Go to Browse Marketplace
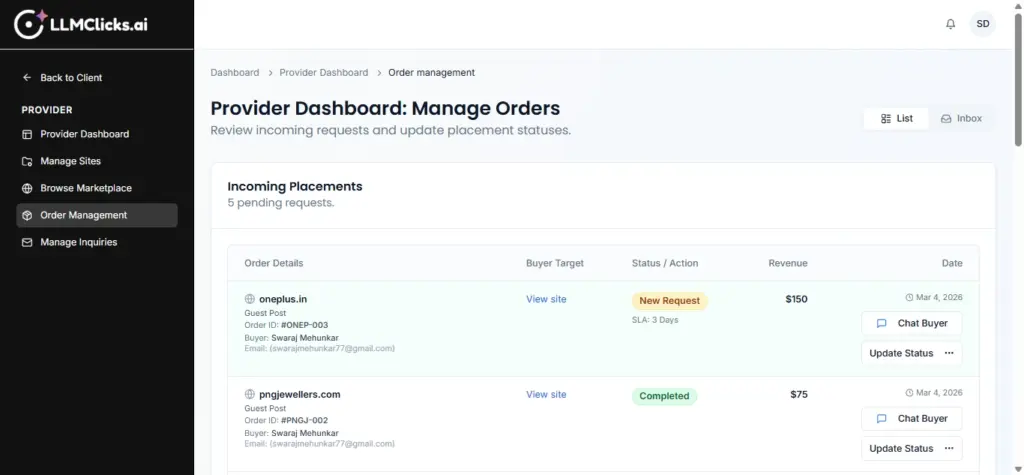The width and height of the screenshot is (1024, 475). point(85,188)
